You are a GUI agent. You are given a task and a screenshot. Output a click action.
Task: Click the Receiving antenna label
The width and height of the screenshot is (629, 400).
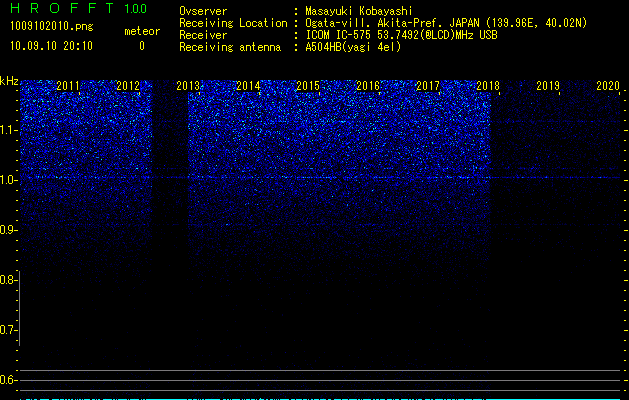point(230,47)
